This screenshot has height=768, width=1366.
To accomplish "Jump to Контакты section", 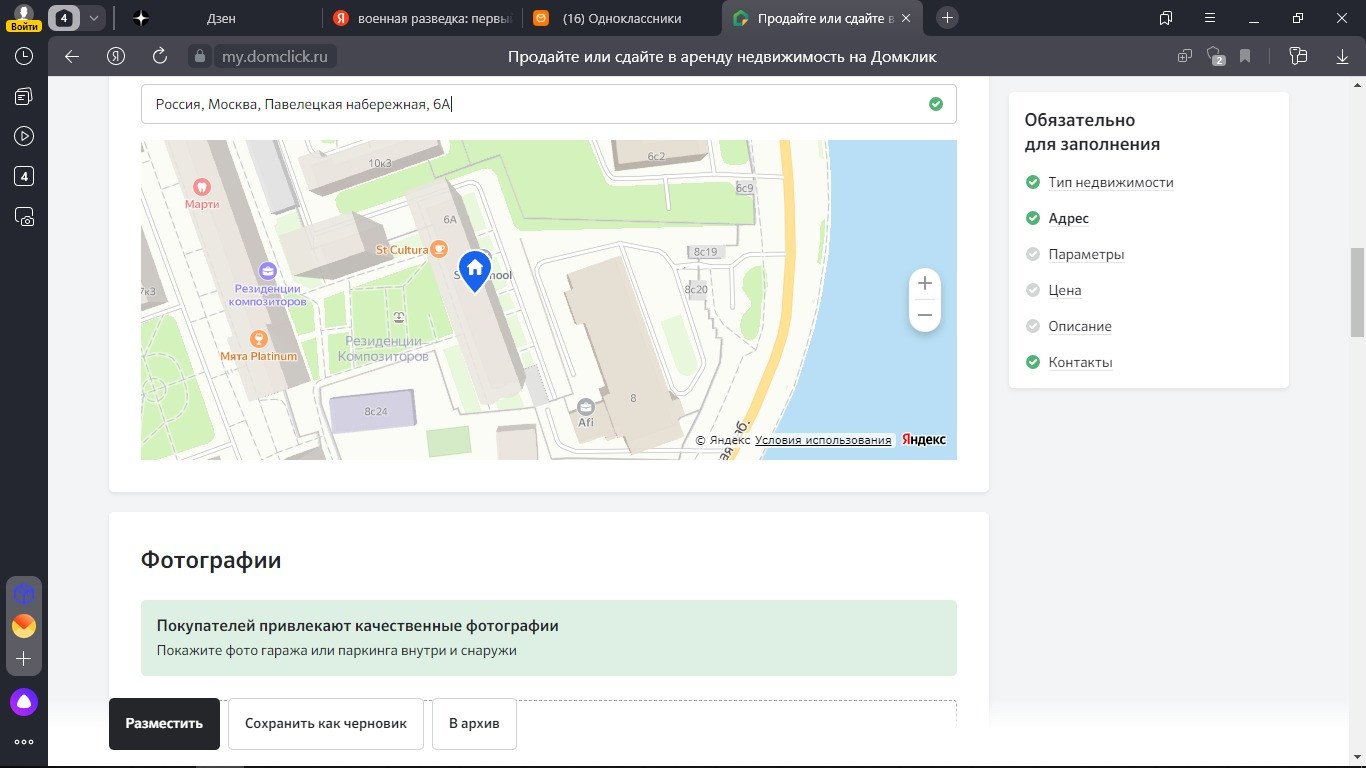I will (x=1080, y=362).
